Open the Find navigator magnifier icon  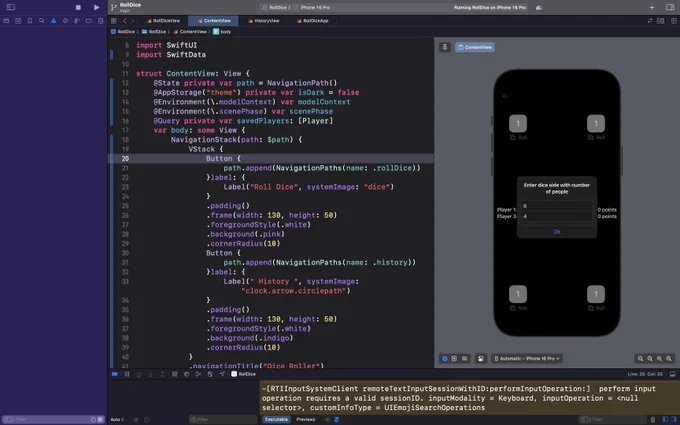(42, 21)
